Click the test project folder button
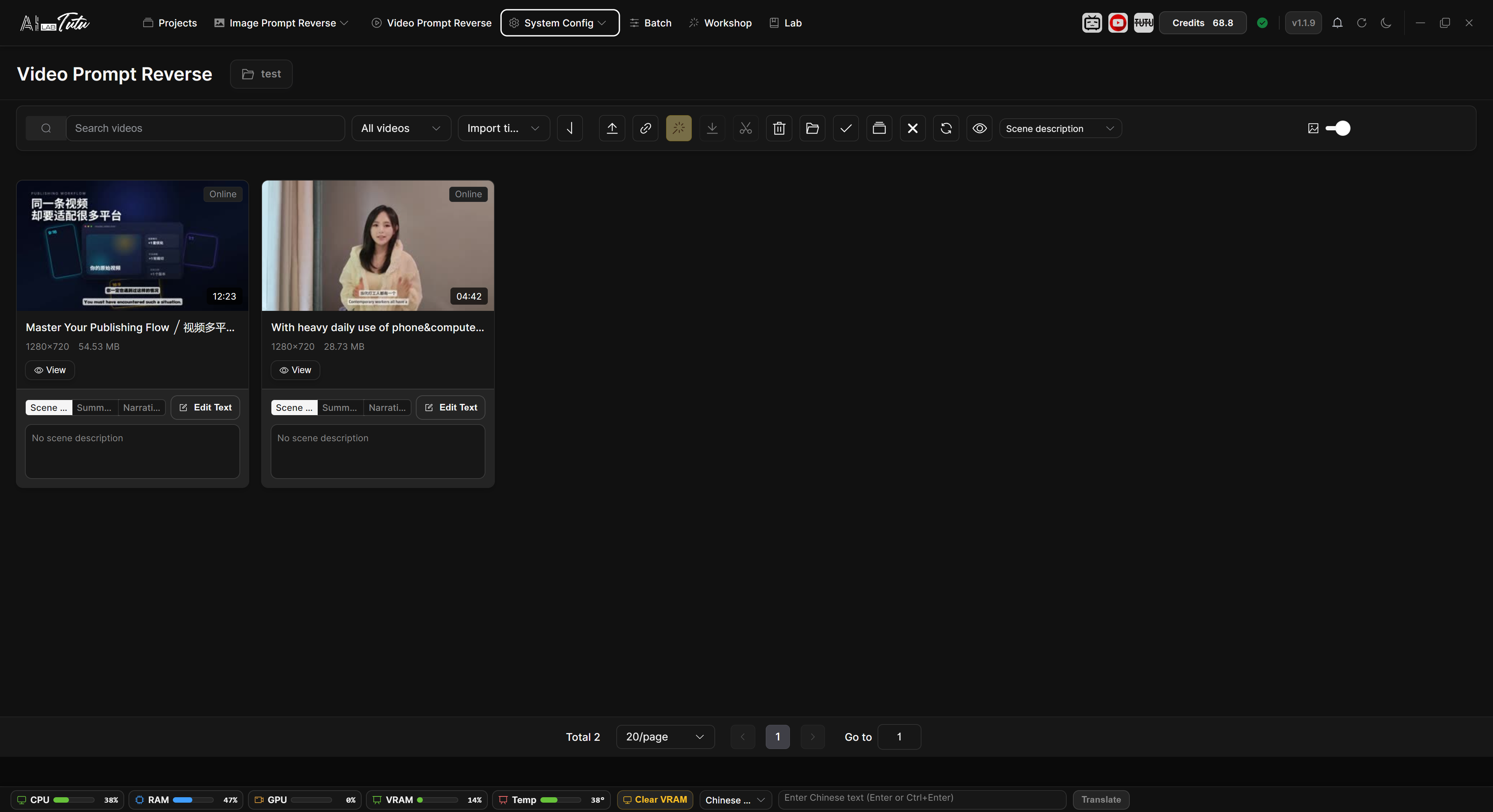 tap(261, 74)
